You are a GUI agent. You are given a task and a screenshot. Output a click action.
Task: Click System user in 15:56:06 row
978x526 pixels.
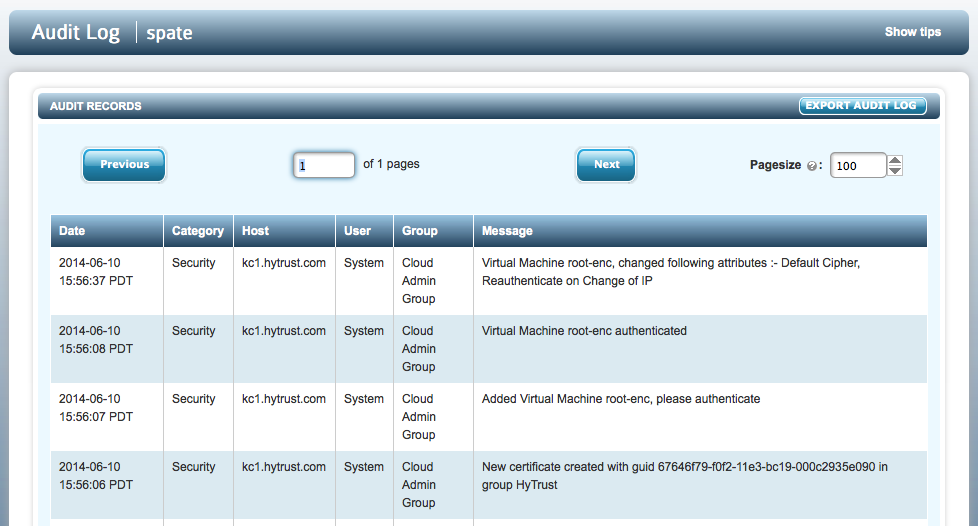[x=364, y=467]
